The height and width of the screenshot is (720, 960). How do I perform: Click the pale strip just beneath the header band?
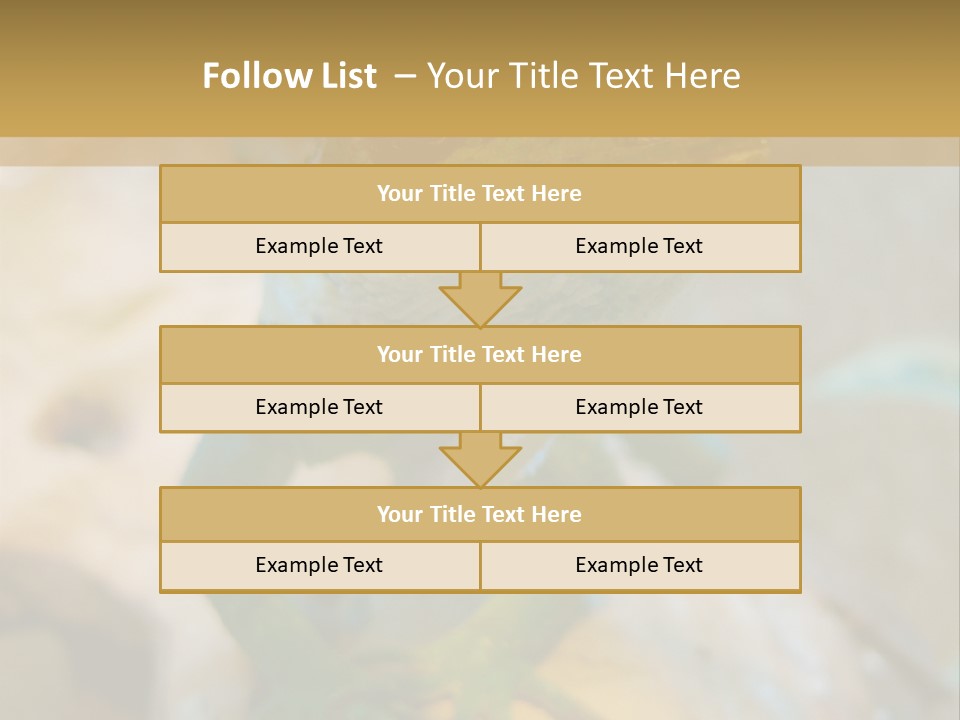point(480,151)
